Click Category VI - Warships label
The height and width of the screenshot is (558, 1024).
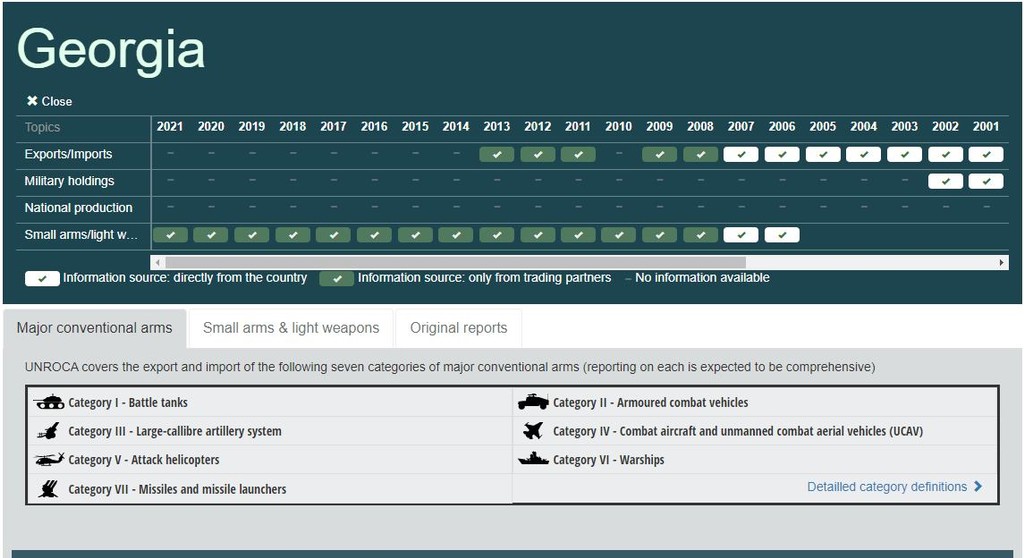click(x=609, y=460)
